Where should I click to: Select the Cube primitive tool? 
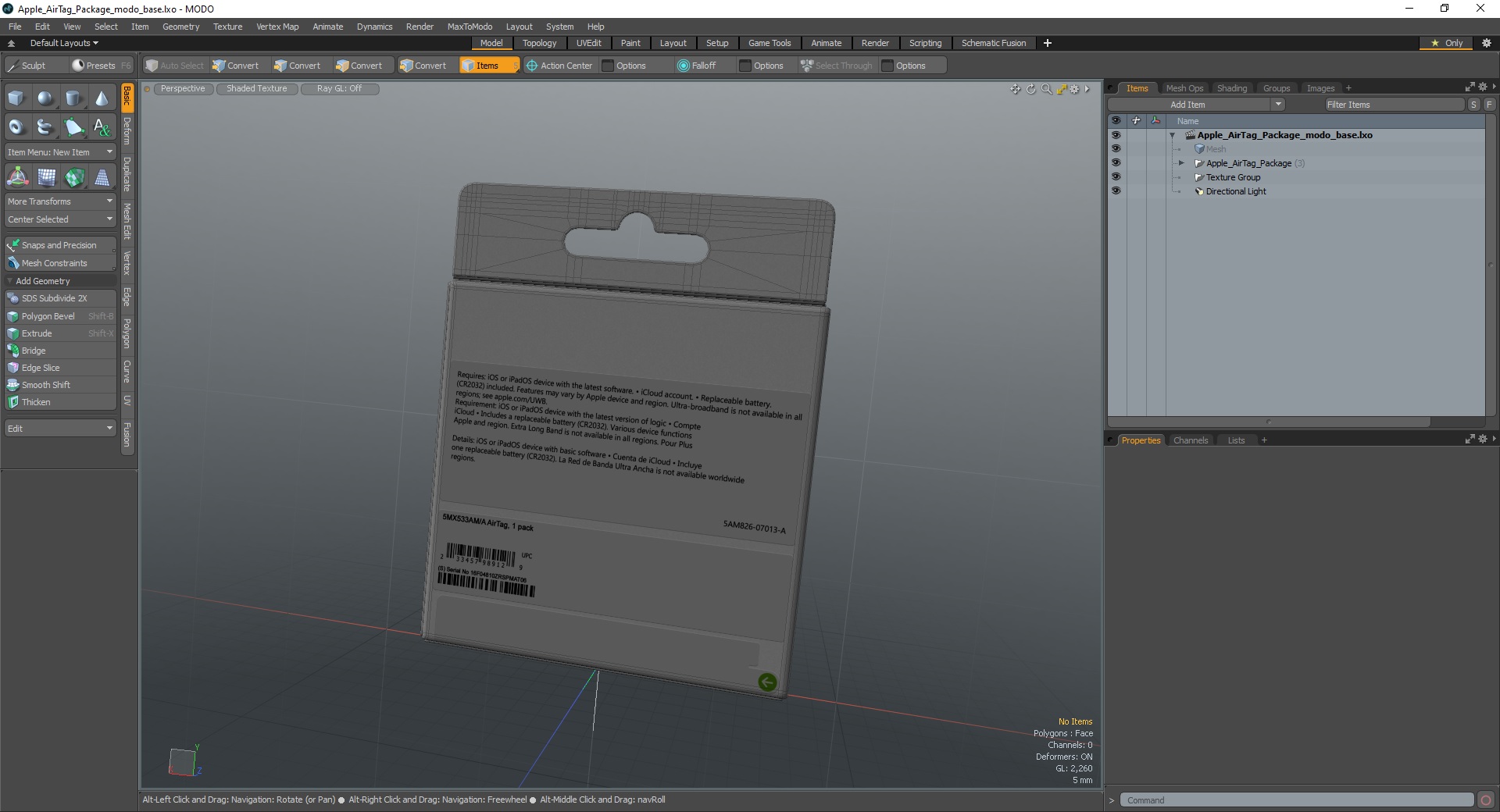[16, 98]
